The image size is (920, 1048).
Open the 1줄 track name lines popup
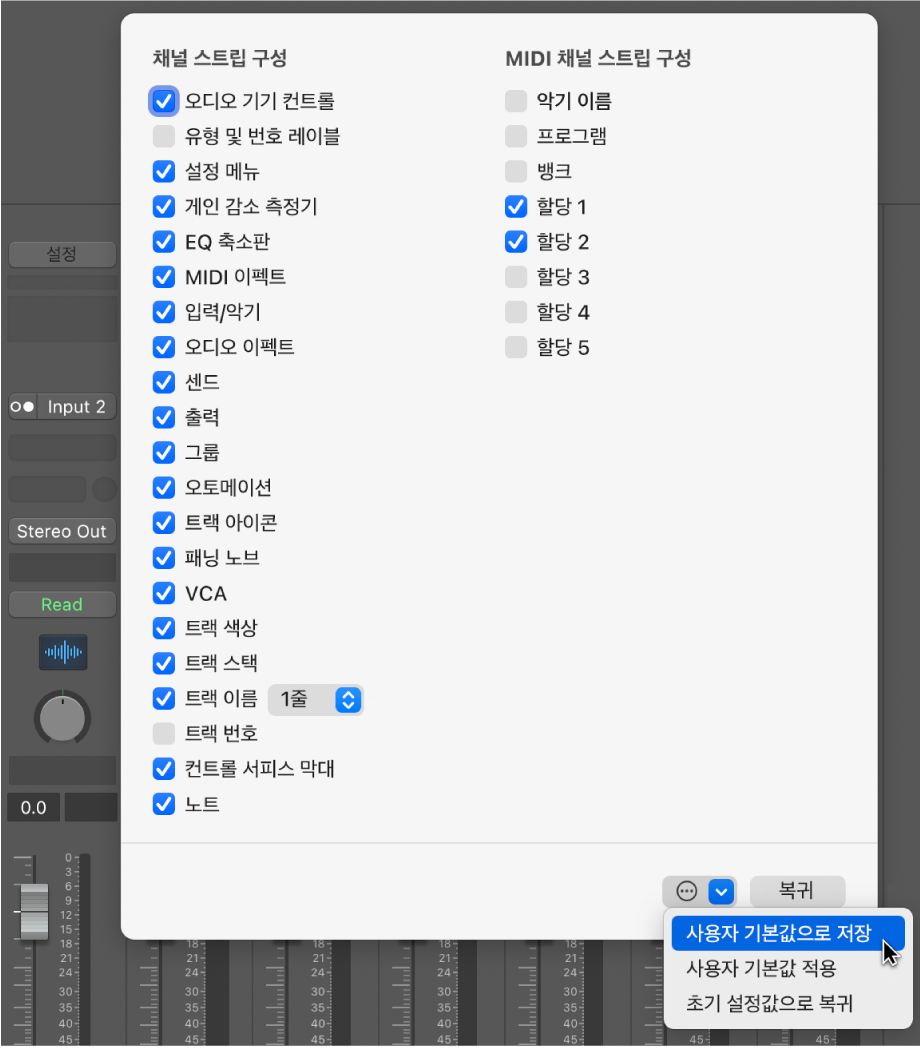click(316, 700)
